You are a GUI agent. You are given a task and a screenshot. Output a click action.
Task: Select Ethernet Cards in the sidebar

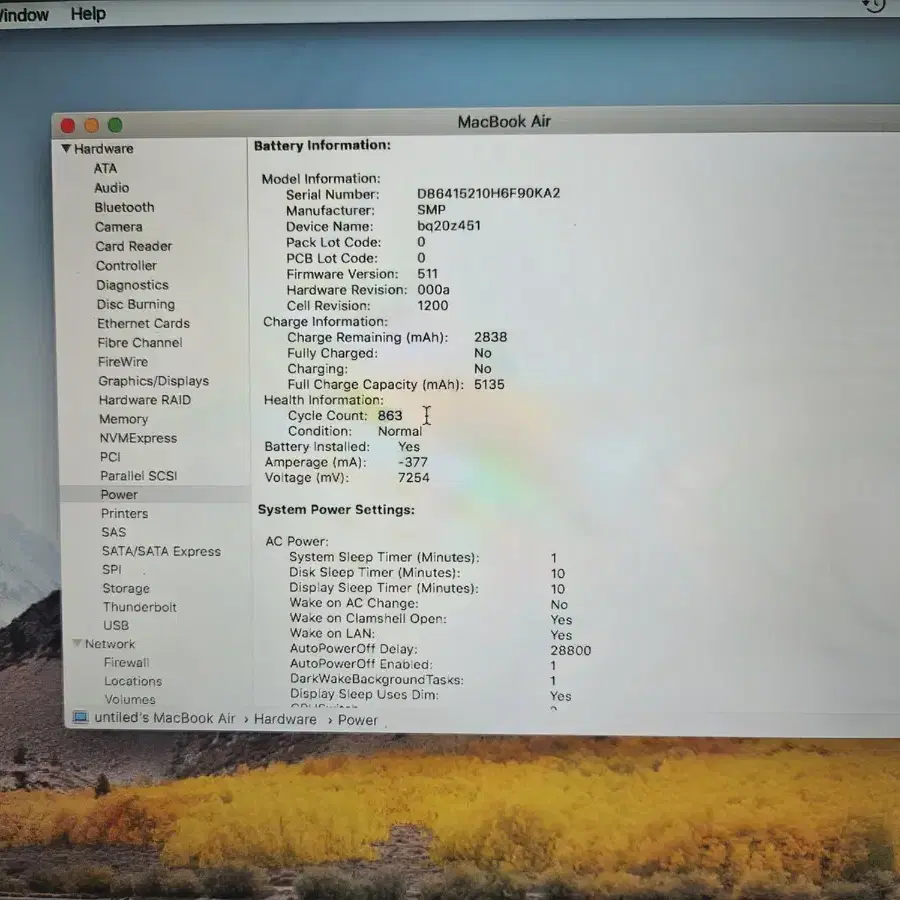[143, 324]
